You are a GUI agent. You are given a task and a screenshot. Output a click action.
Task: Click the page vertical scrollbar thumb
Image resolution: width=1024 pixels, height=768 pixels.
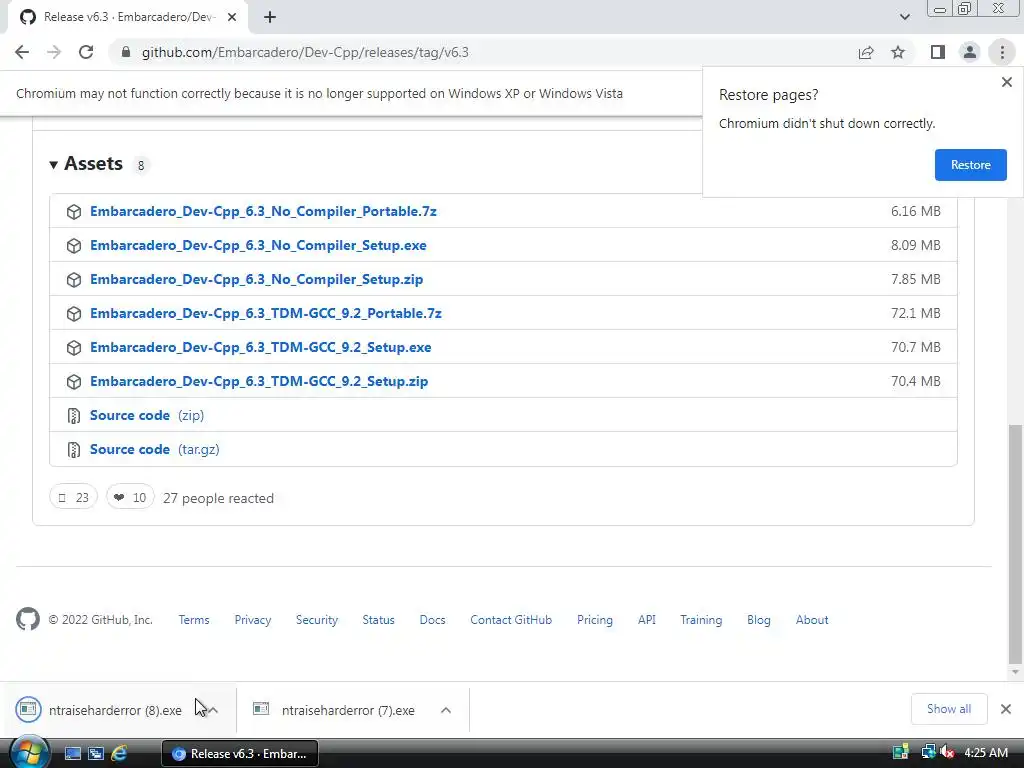[1015, 543]
